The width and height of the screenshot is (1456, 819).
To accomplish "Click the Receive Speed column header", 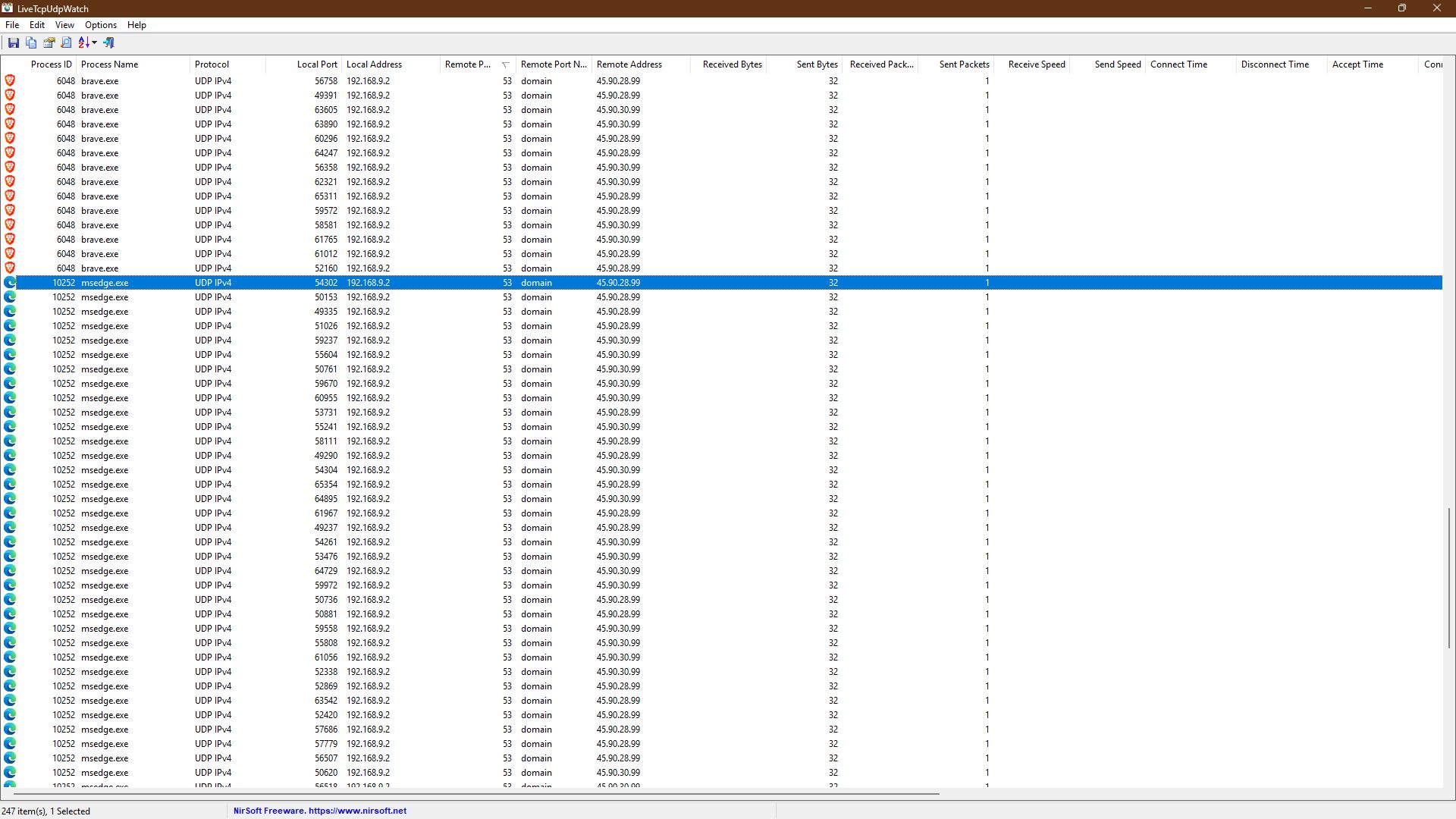I will click(1031, 64).
